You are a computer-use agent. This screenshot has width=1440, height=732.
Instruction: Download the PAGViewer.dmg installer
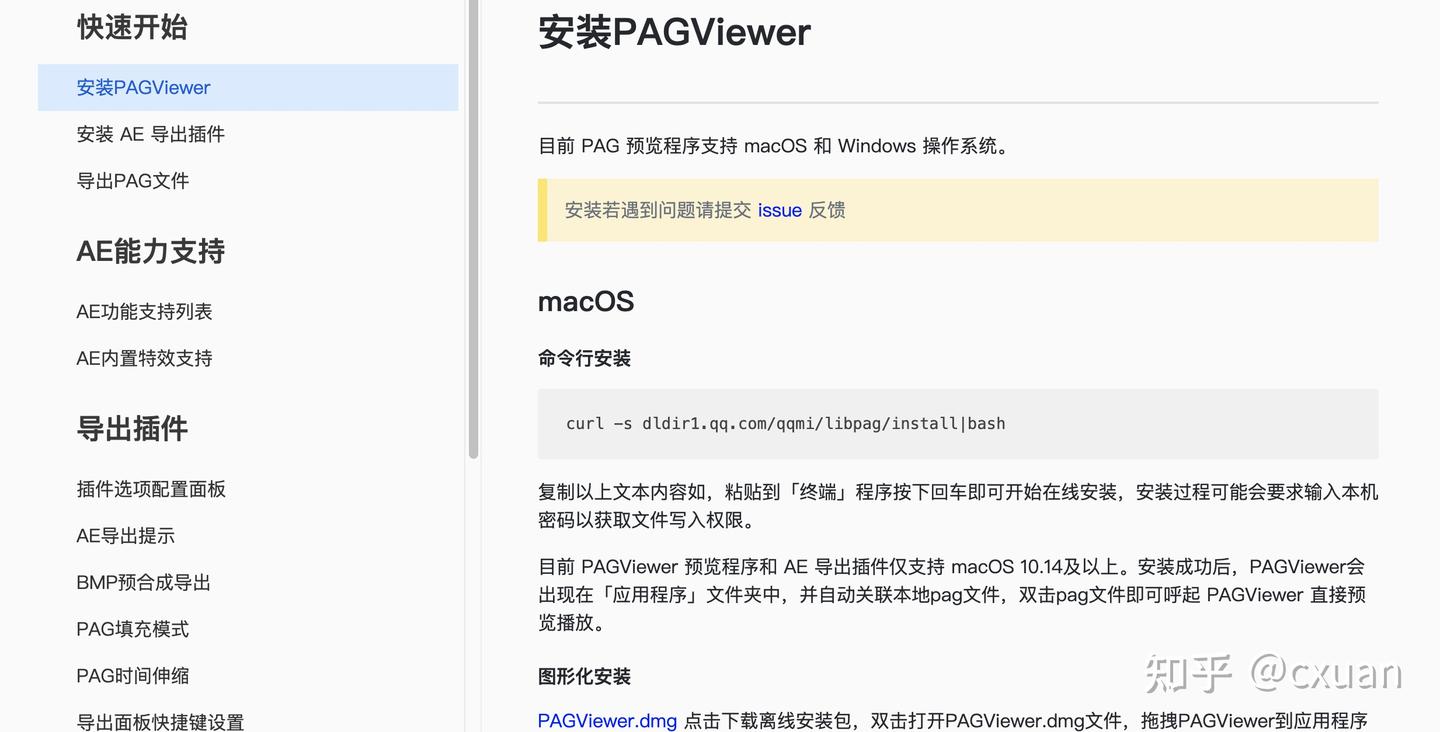coord(607,720)
